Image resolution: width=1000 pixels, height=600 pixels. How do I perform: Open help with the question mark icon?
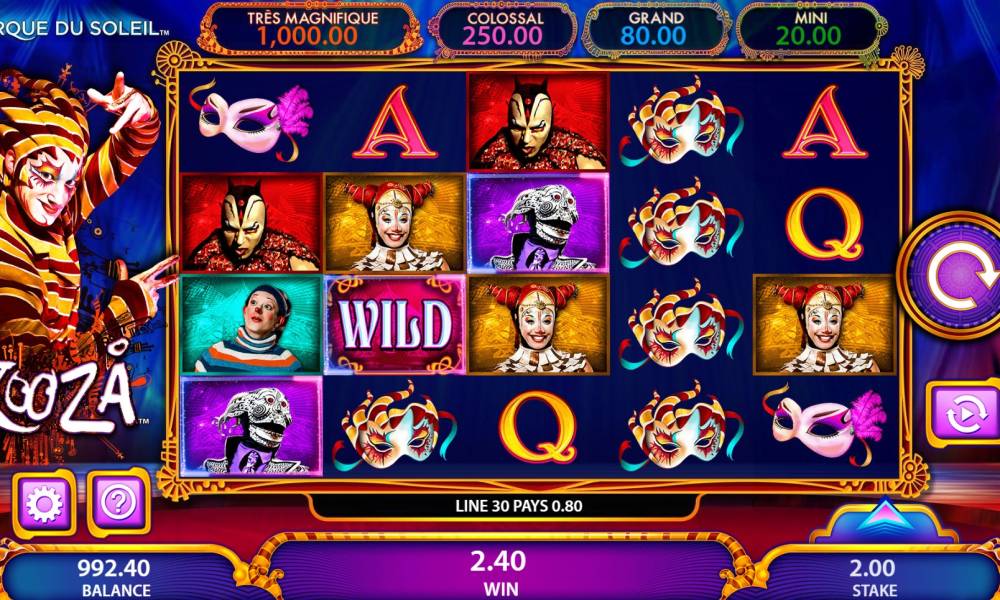pos(119,503)
